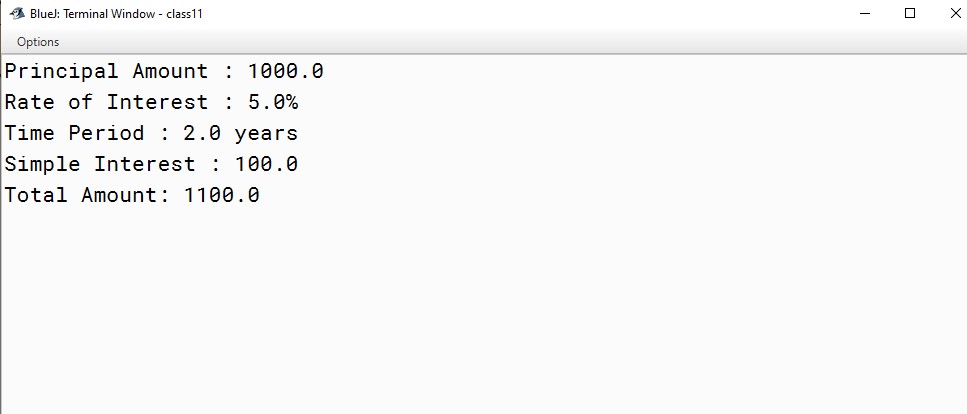Click the value 1100.0 in terminal output
This screenshot has width=967, height=414.
pyautogui.click(x=222, y=196)
